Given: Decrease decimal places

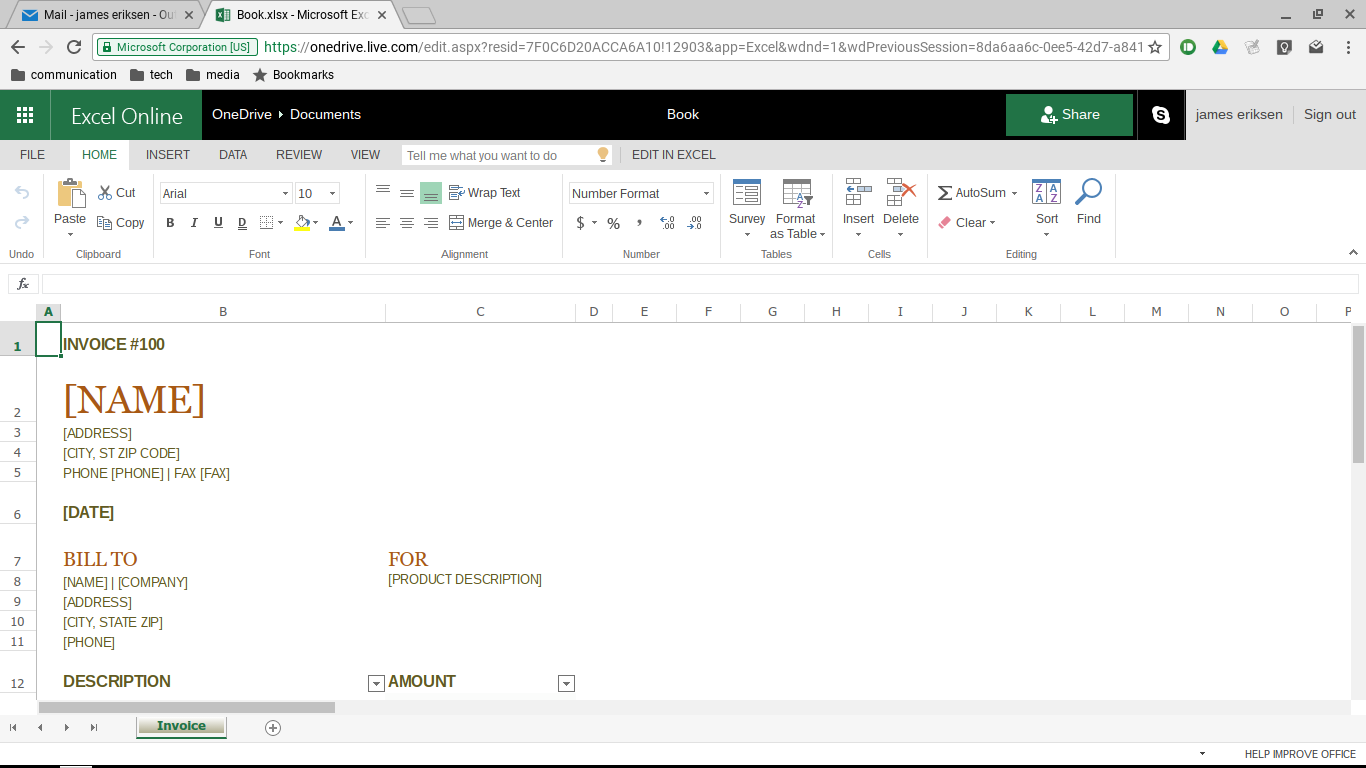Looking at the screenshot, I should point(695,223).
